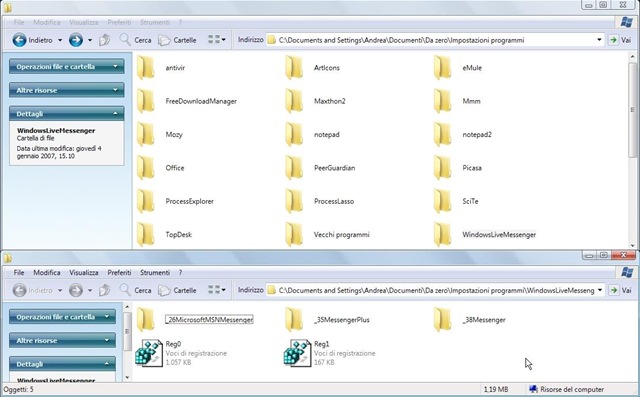Open Strumenti menu in bottom window
640x397 pixels.
click(x=155, y=273)
